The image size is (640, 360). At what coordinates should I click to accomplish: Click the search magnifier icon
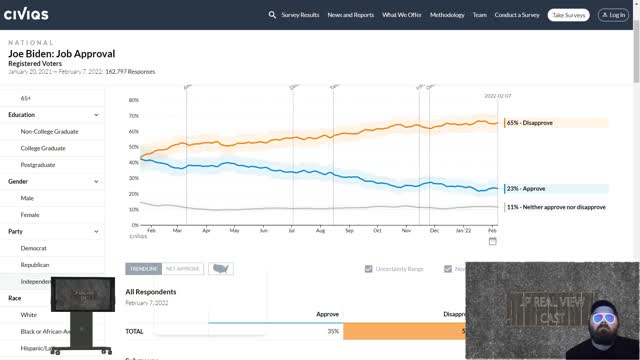[272, 15]
